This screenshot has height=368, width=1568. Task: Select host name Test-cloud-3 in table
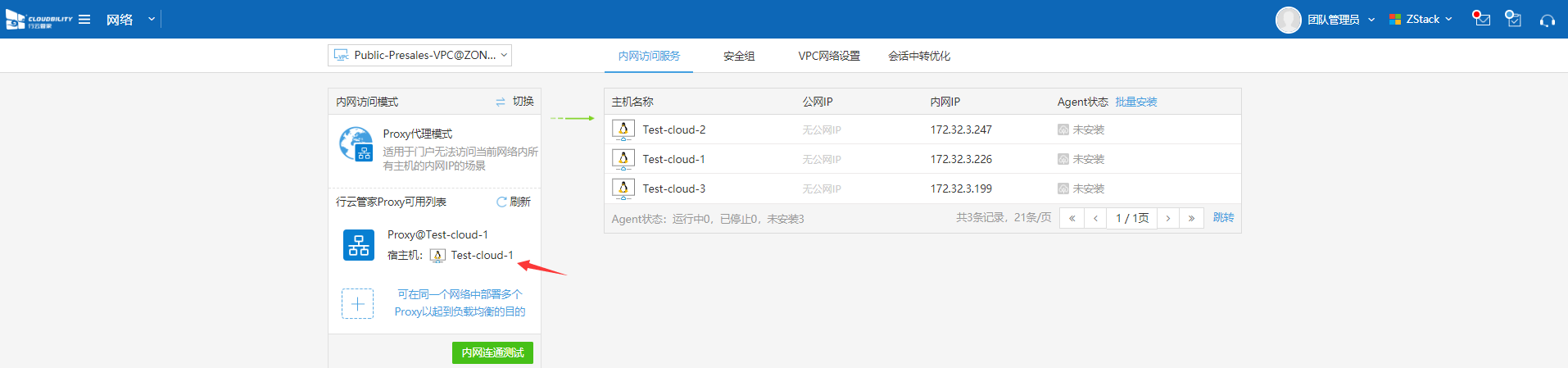pyautogui.click(x=674, y=189)
